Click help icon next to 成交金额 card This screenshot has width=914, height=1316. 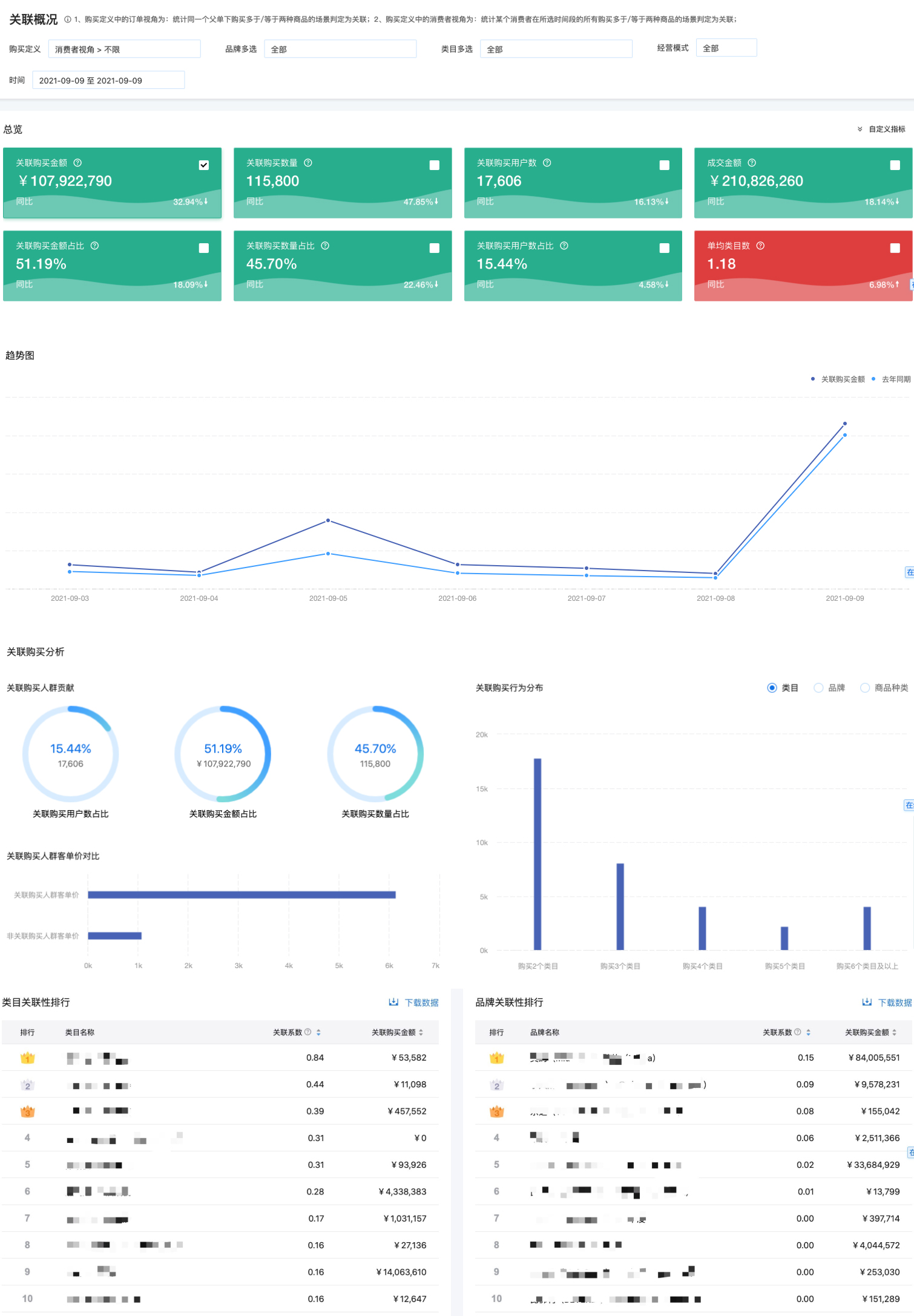pos(752,163)
